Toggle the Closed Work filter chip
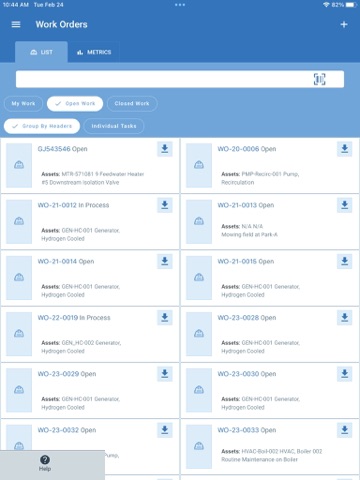This screenshot has width=360, height=480. click(x=132, y=104)
